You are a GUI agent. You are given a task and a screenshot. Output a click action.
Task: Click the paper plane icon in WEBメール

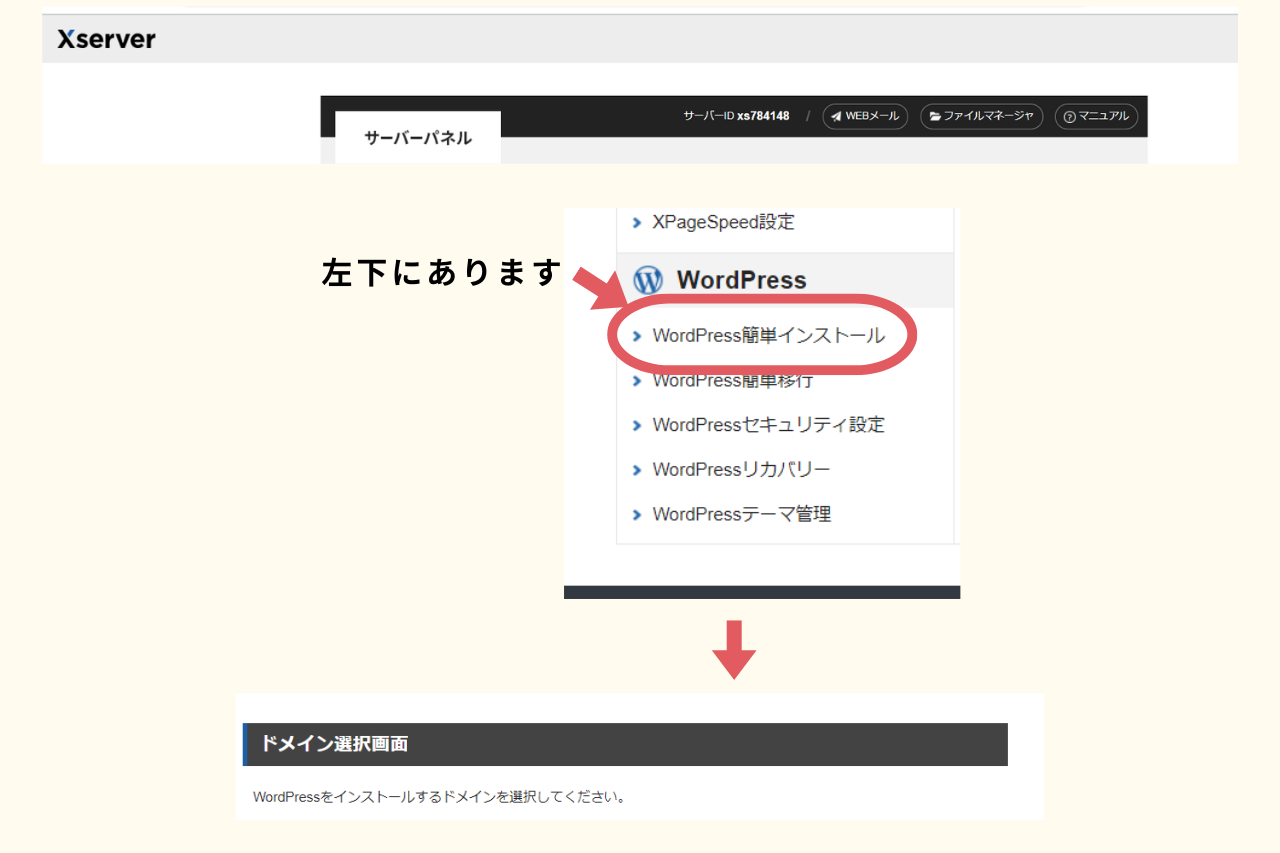(836, 117)
